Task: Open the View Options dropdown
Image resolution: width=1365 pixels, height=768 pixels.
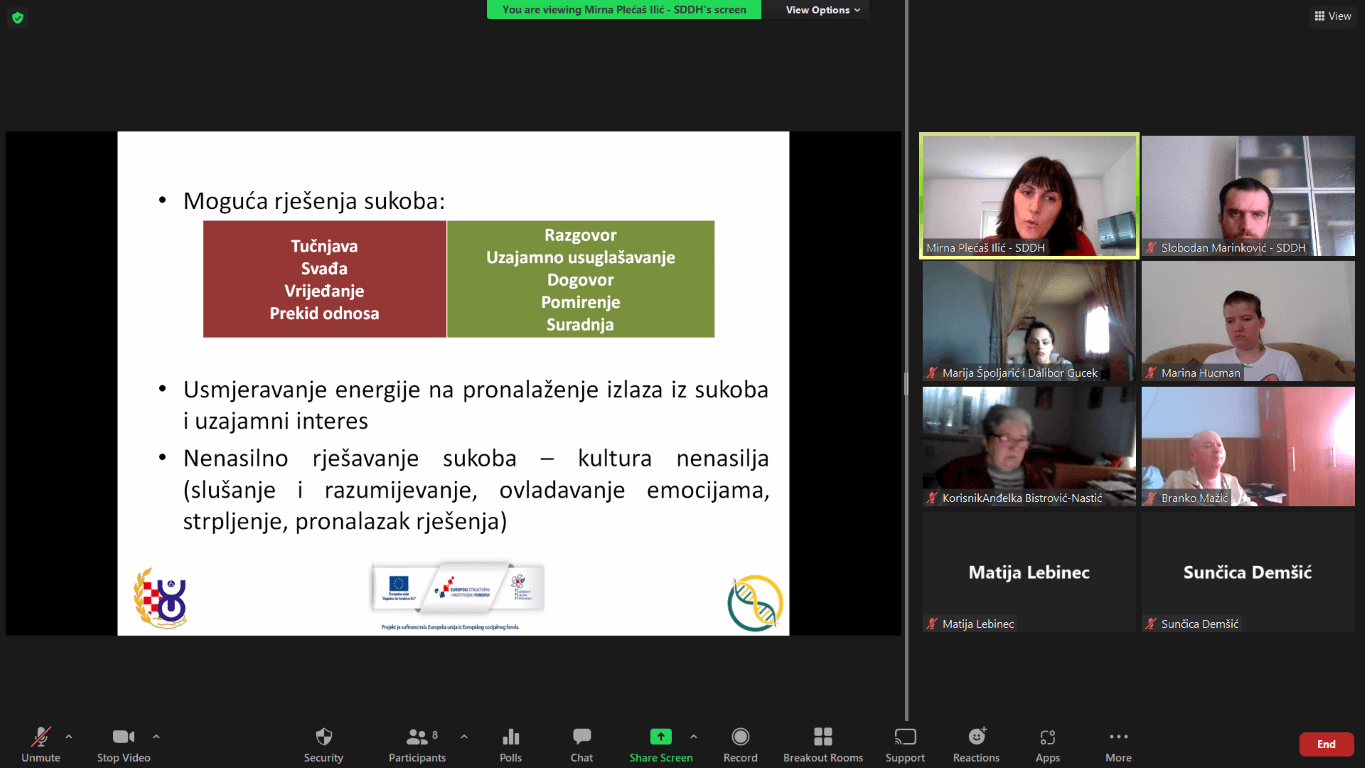Action: (823, 10)
